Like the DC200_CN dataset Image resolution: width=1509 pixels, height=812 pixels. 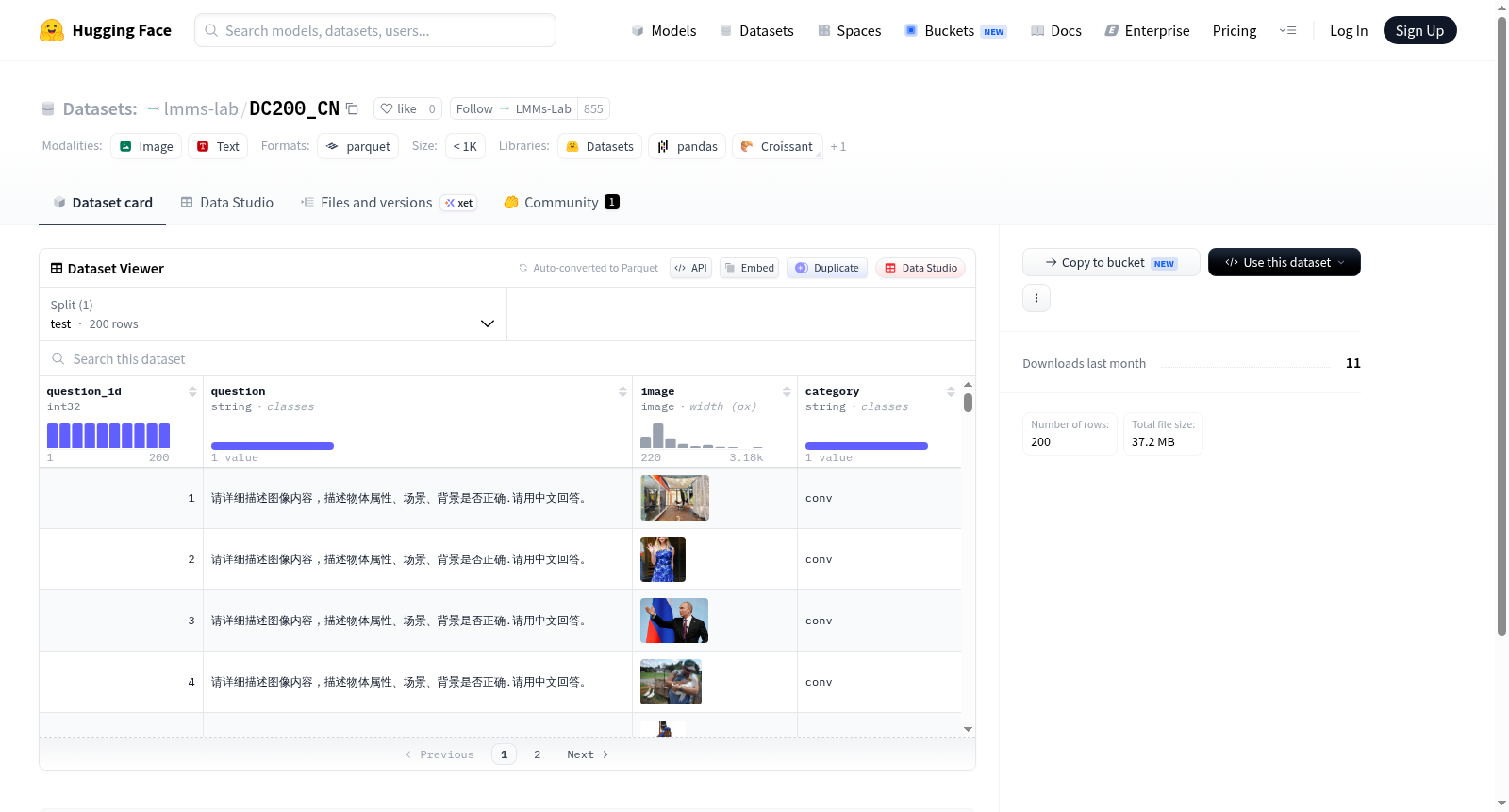(398, 108)
